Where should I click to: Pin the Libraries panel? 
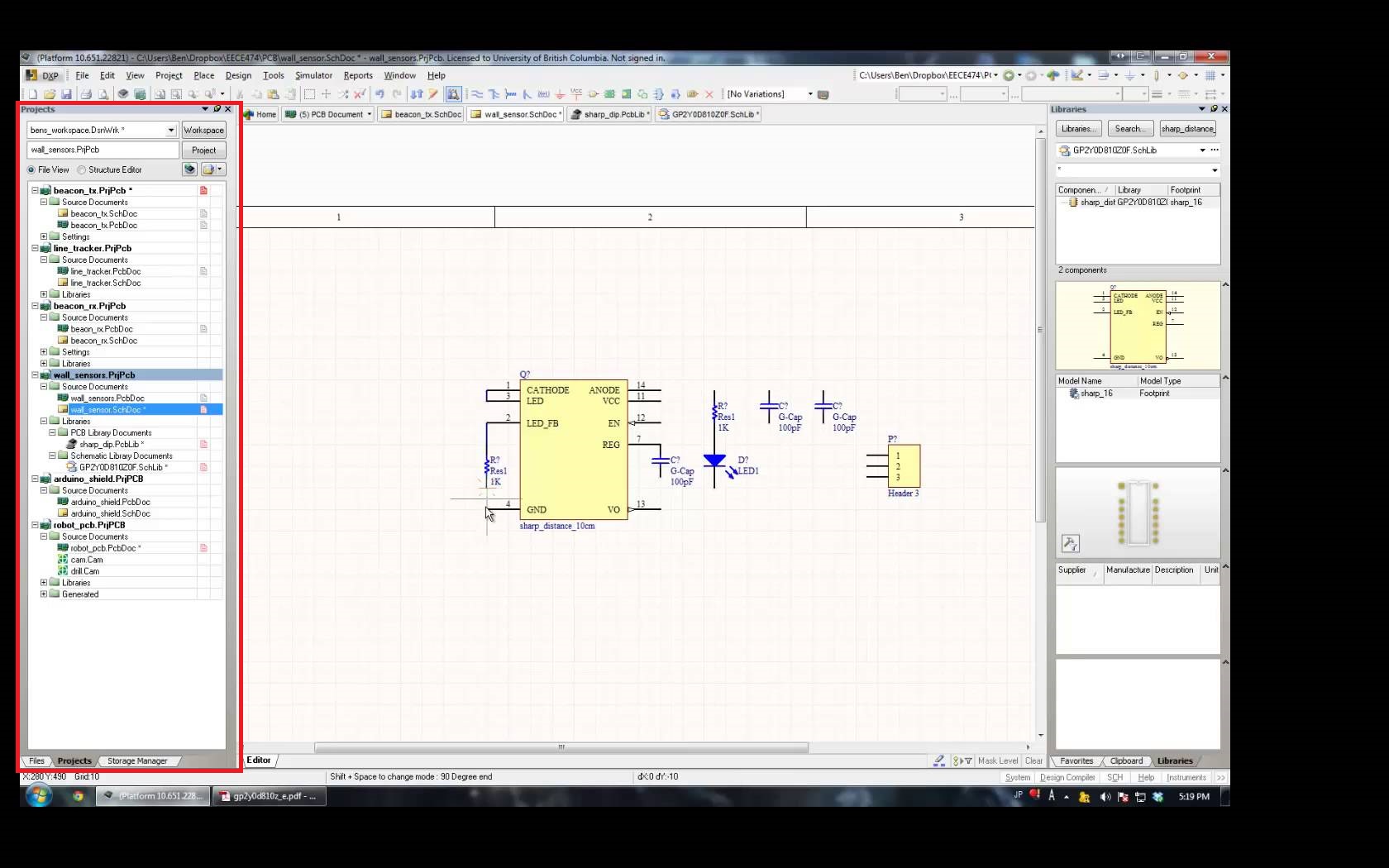point(1213,109)
